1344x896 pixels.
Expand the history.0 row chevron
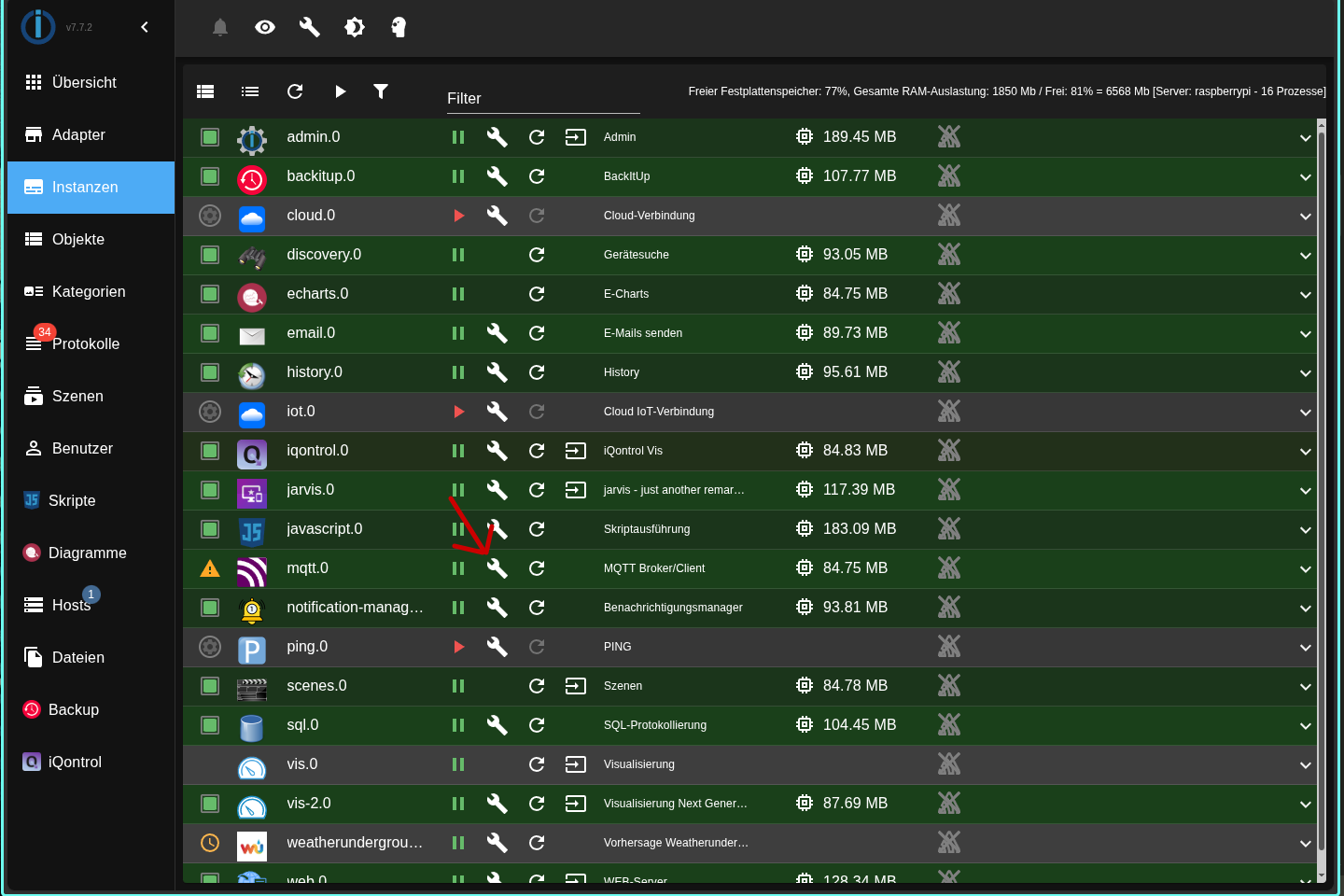(1305, 373)
